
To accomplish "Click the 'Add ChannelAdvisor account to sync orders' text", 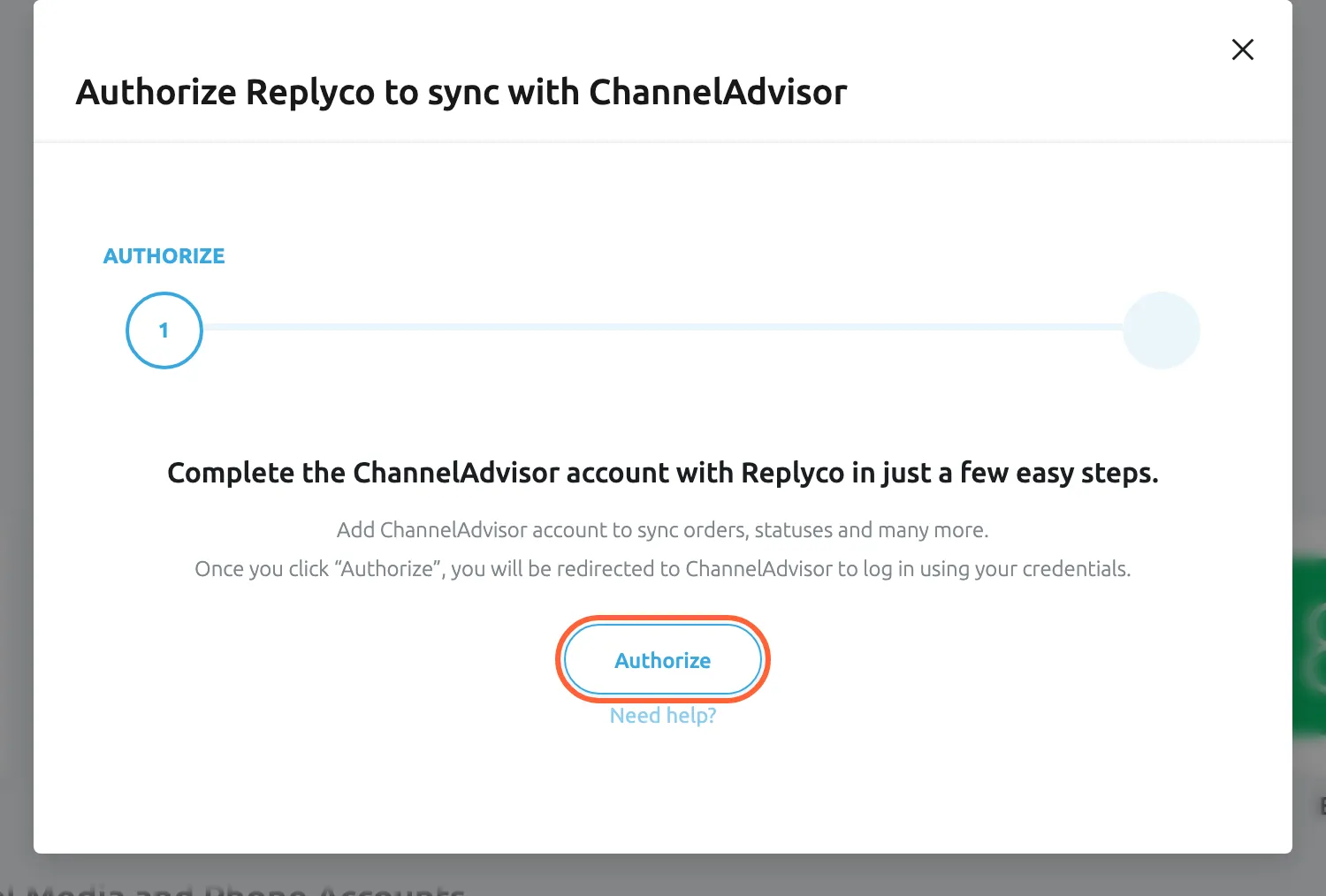I will (x=663, y=530).
